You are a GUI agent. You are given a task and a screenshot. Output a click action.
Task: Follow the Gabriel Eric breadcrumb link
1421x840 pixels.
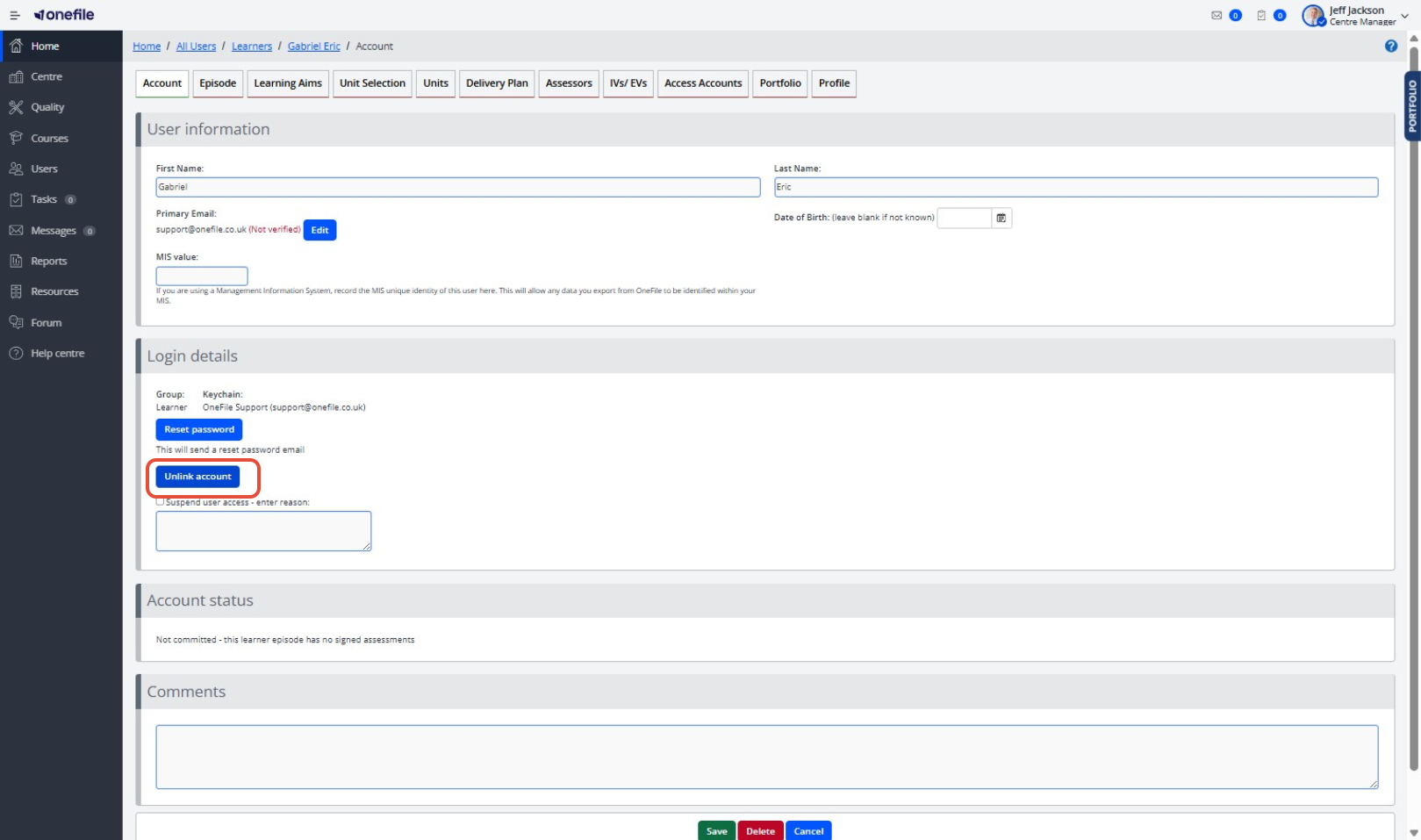coord(314,47)
